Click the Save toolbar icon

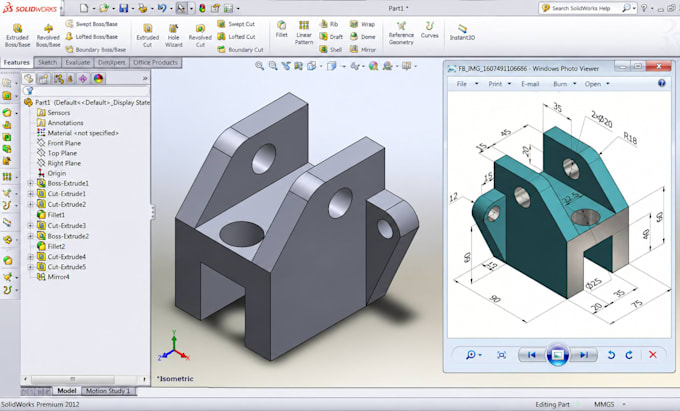click(x=124, y=8)
